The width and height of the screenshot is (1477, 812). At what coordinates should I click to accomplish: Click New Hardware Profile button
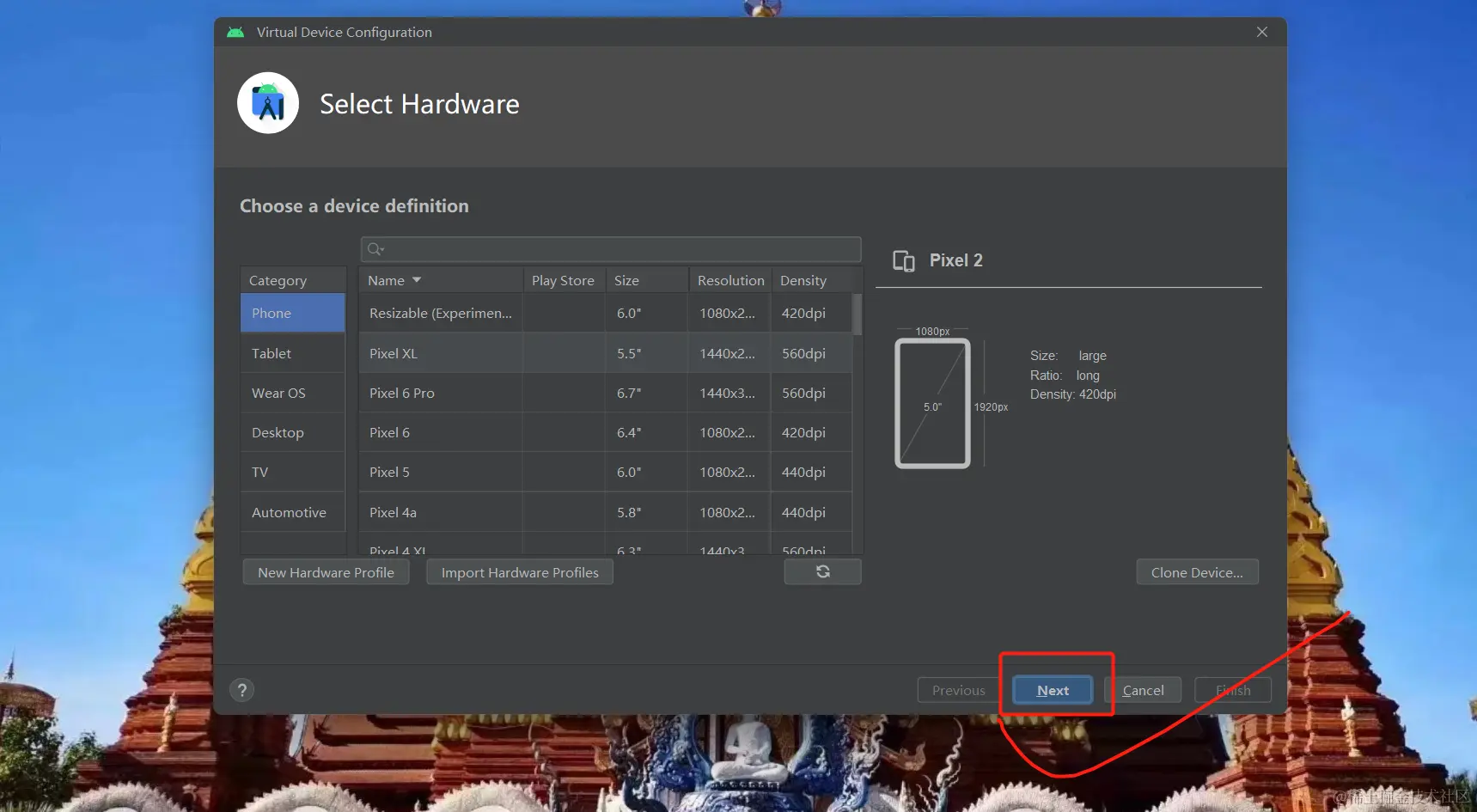(x=327, y=572)
